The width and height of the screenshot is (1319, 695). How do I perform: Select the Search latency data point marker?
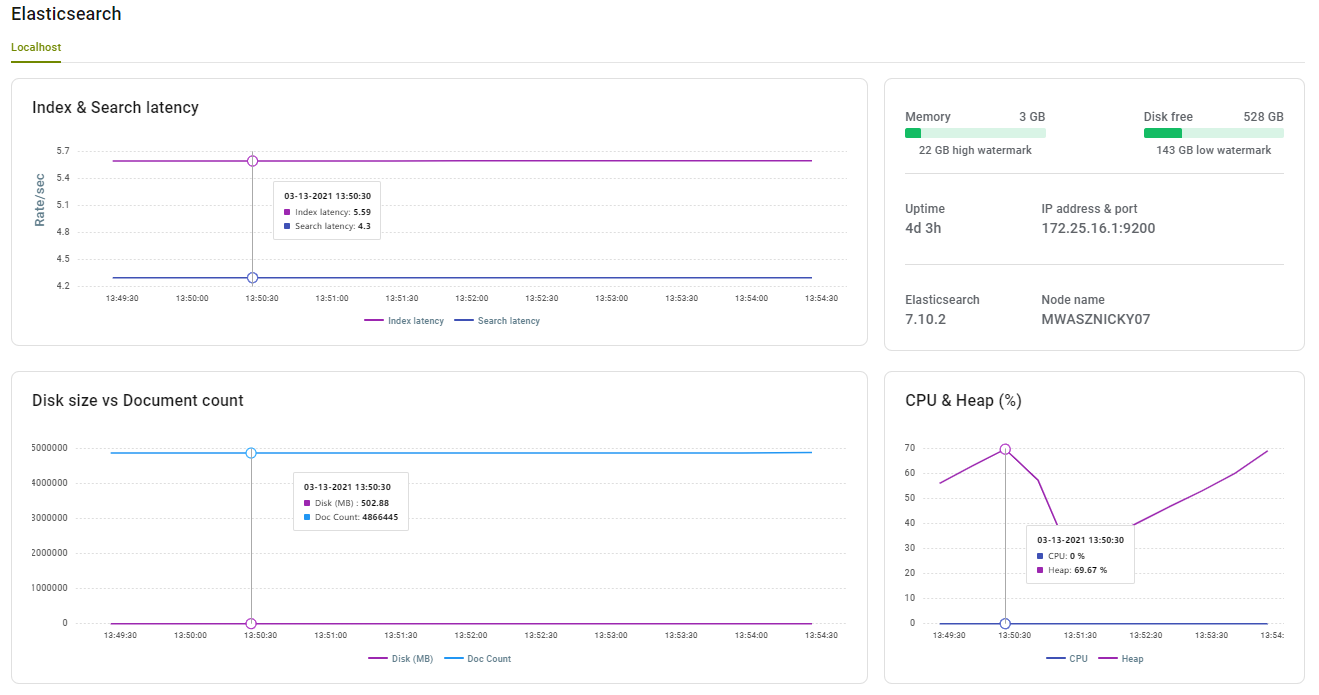(x=252, y=278)
